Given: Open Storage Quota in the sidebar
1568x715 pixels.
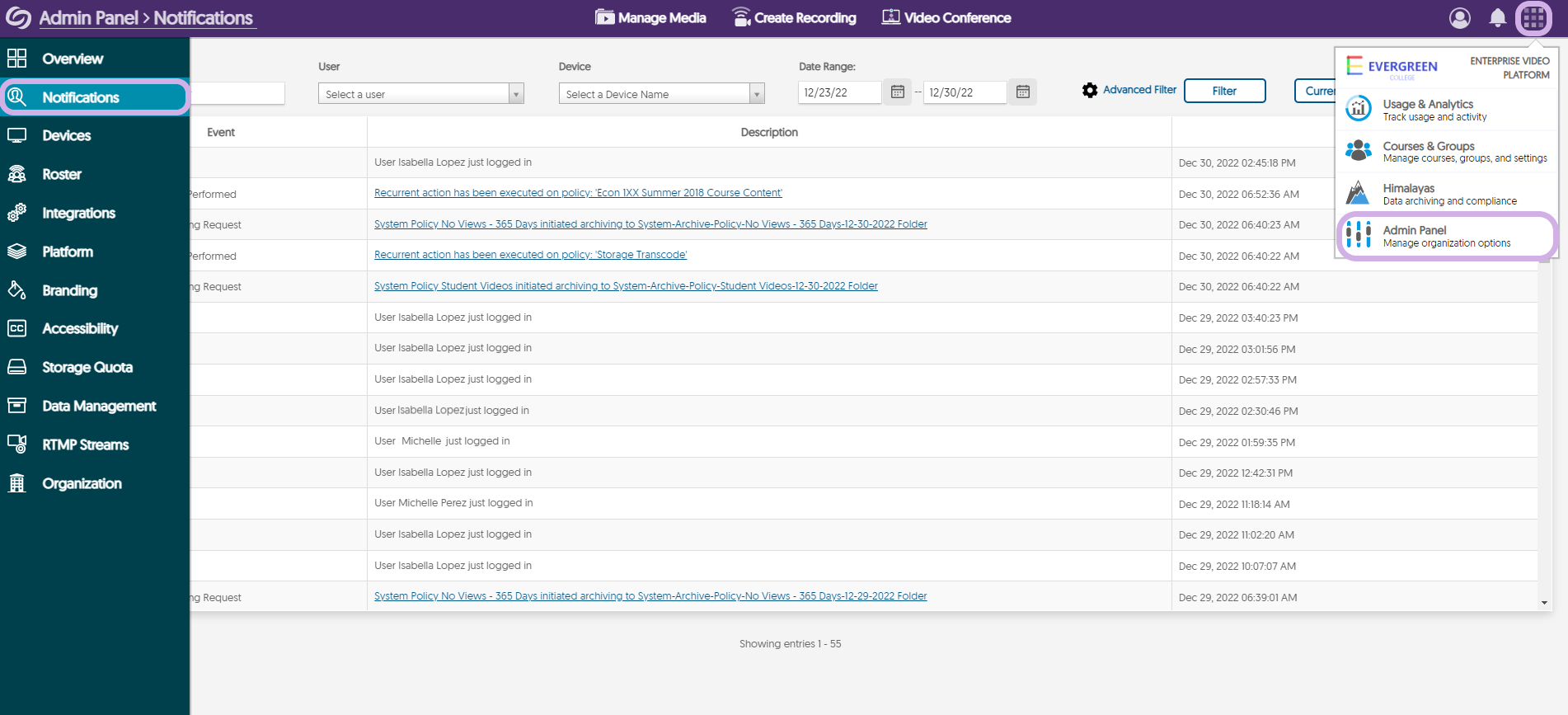Looking at the screenshot, I should tap(87, 367).
